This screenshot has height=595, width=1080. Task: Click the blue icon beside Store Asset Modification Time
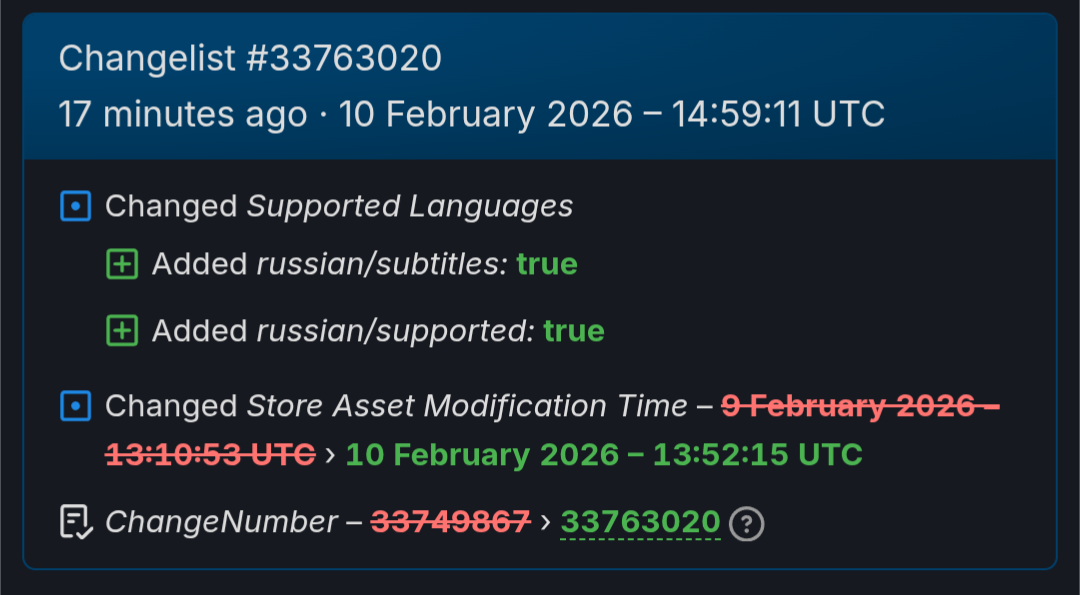76,407
